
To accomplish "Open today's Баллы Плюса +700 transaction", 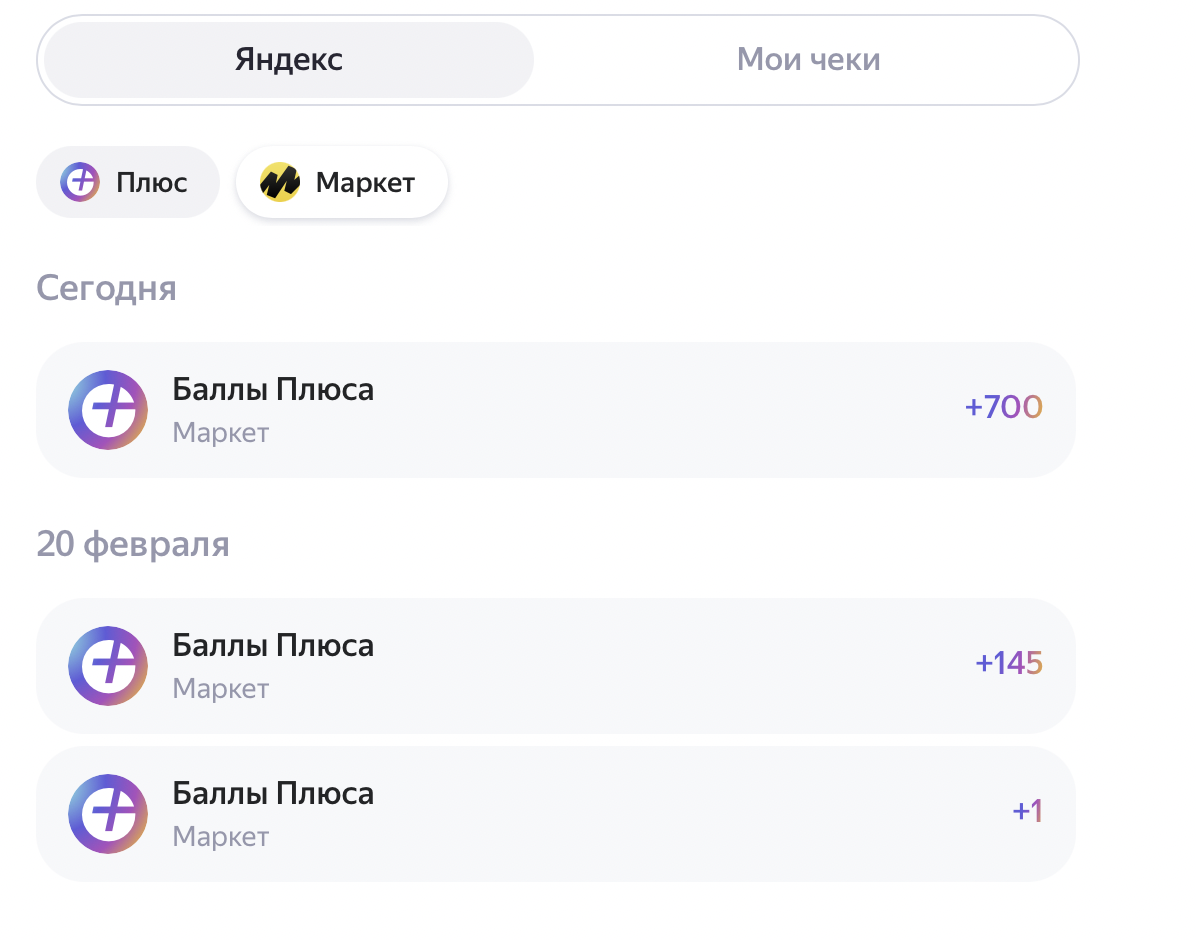I will [x=556, y=410].
